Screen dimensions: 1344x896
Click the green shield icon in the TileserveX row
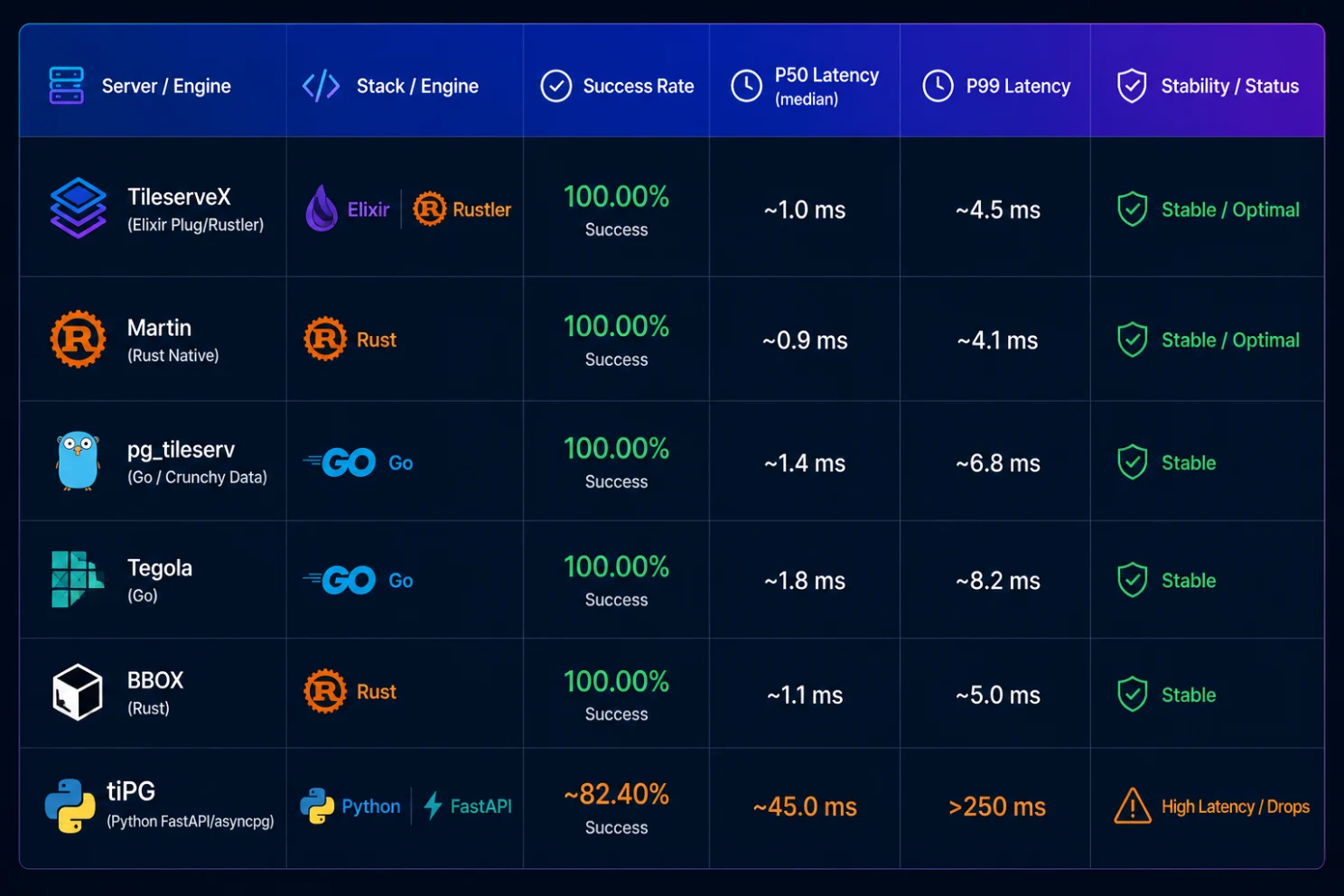pos(1132,210)
